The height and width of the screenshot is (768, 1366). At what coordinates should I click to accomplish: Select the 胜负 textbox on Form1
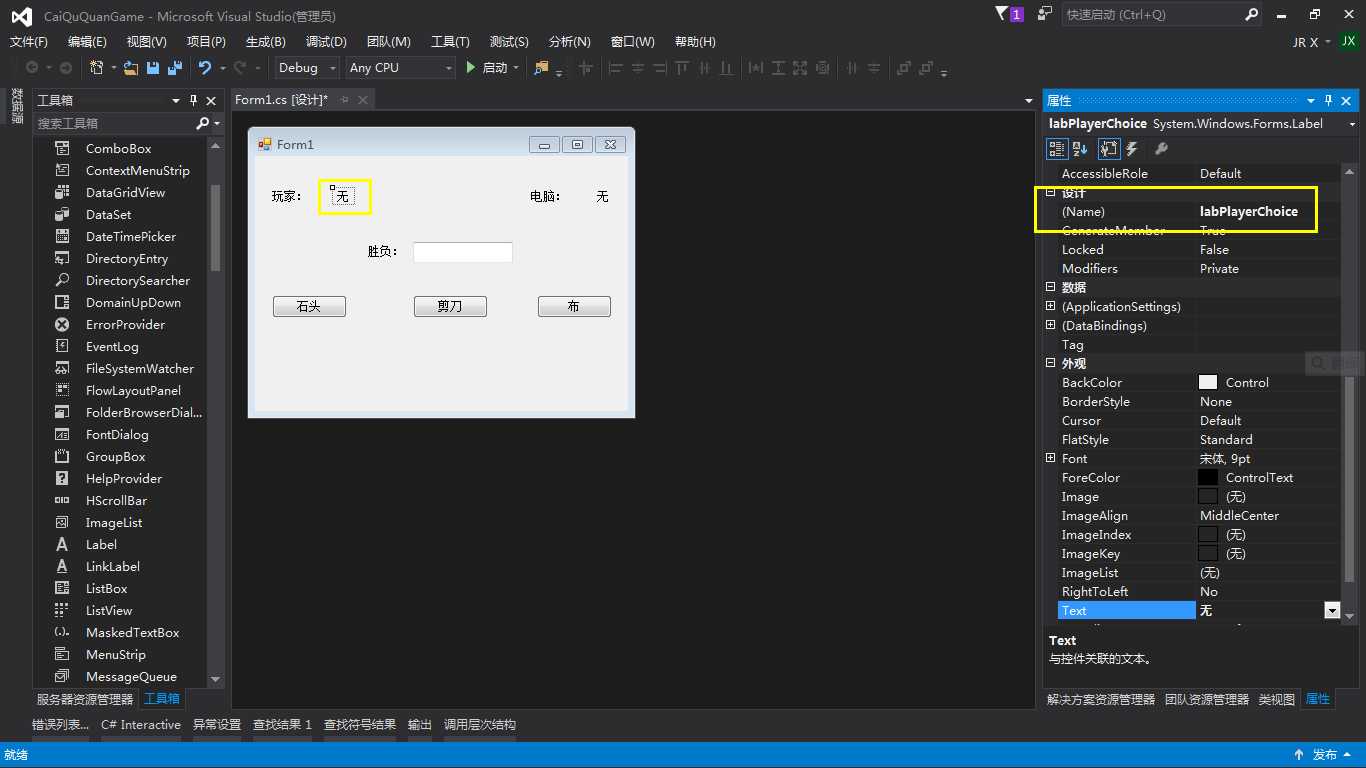click(x=463, y=252)
